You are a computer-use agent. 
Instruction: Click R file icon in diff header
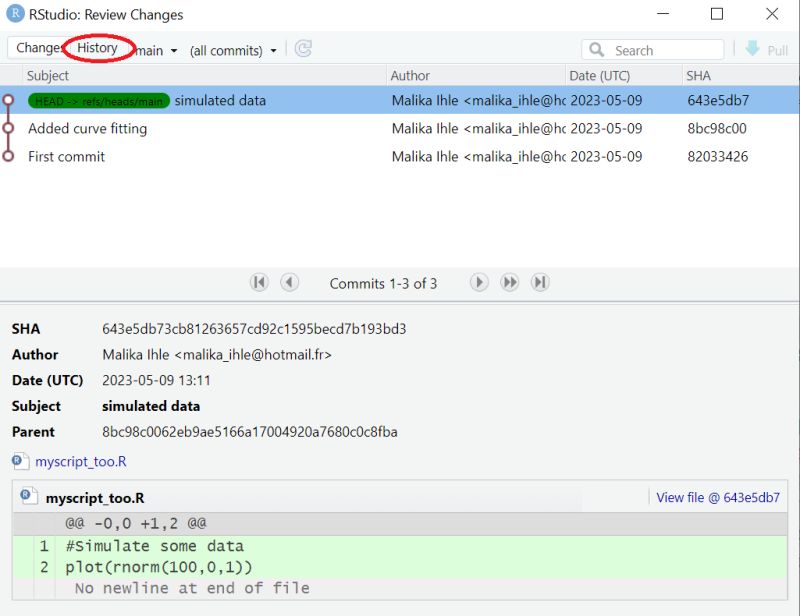pos(29,496)
